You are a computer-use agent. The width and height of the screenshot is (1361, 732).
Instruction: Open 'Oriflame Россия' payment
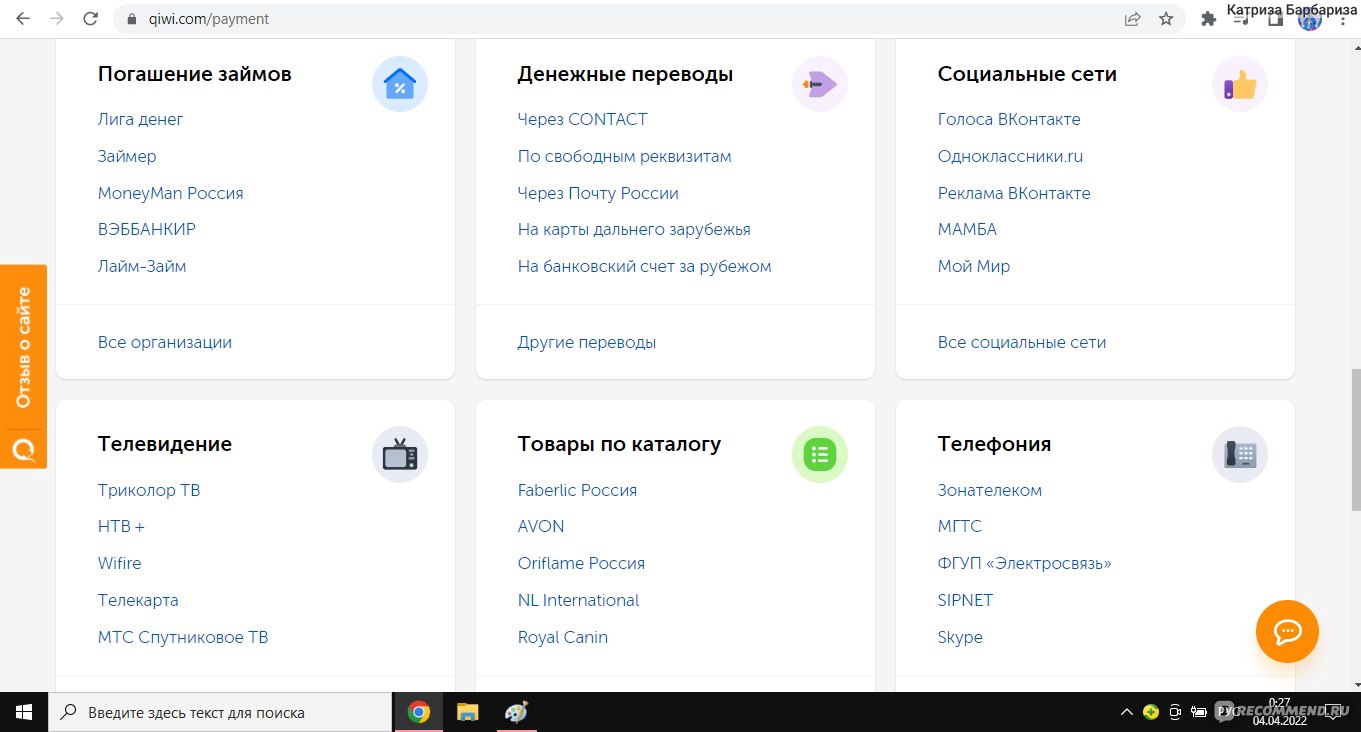(581, 563)
